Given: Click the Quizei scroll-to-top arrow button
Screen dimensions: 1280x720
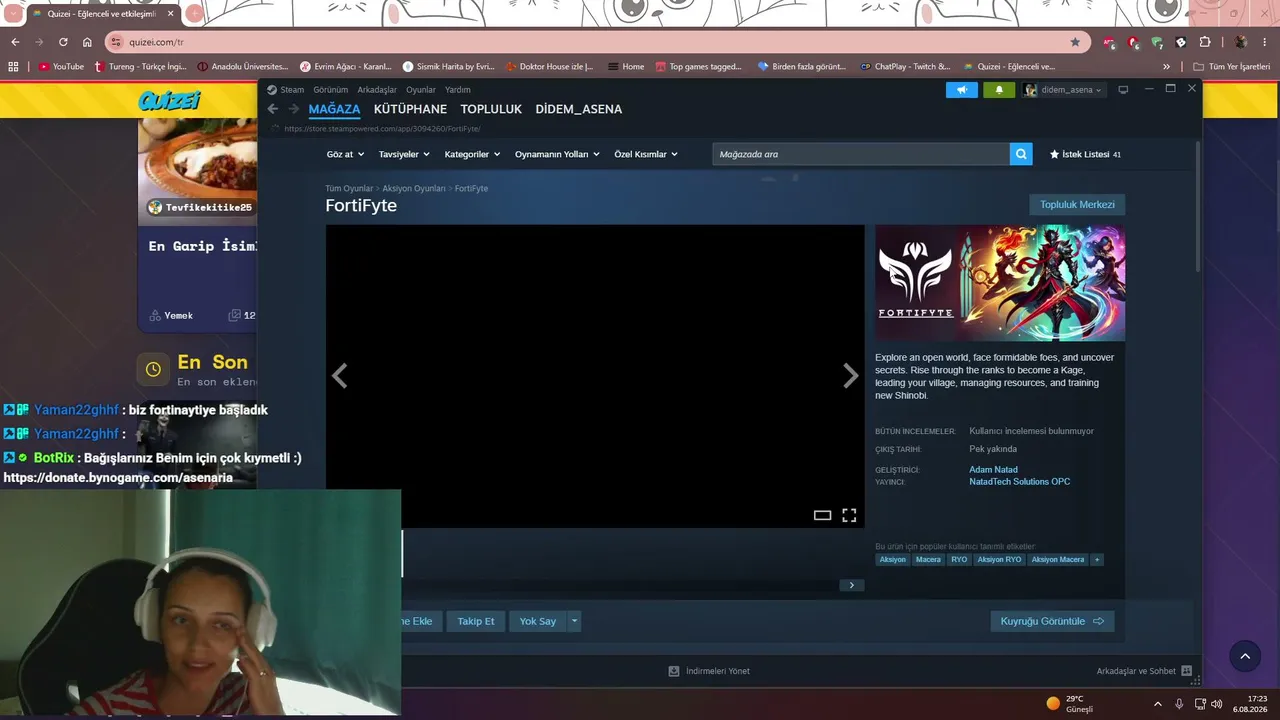Looking at the screenshot, I should (x=1245, y=656).
